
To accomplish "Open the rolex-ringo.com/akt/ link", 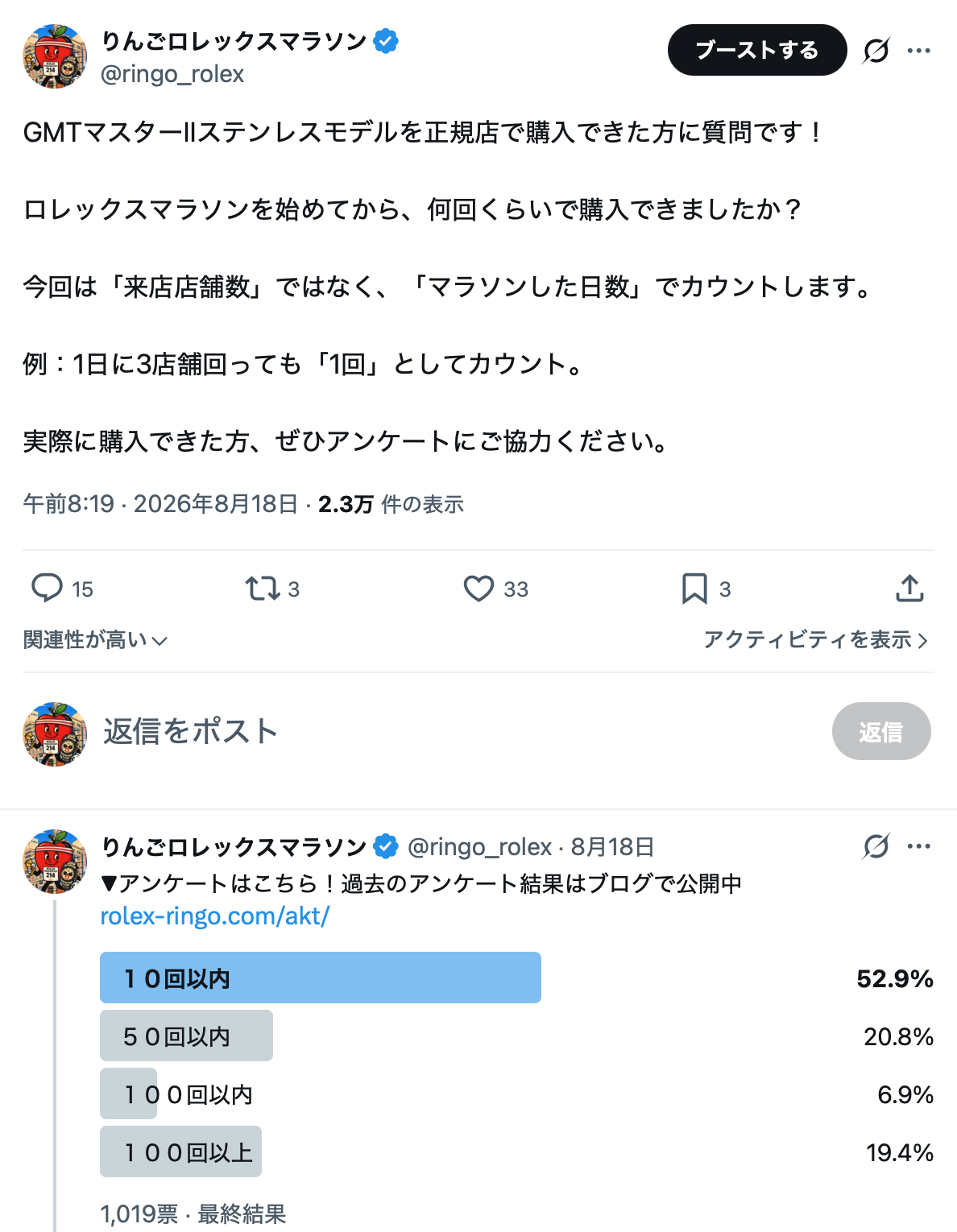I will tap(215, 916).
